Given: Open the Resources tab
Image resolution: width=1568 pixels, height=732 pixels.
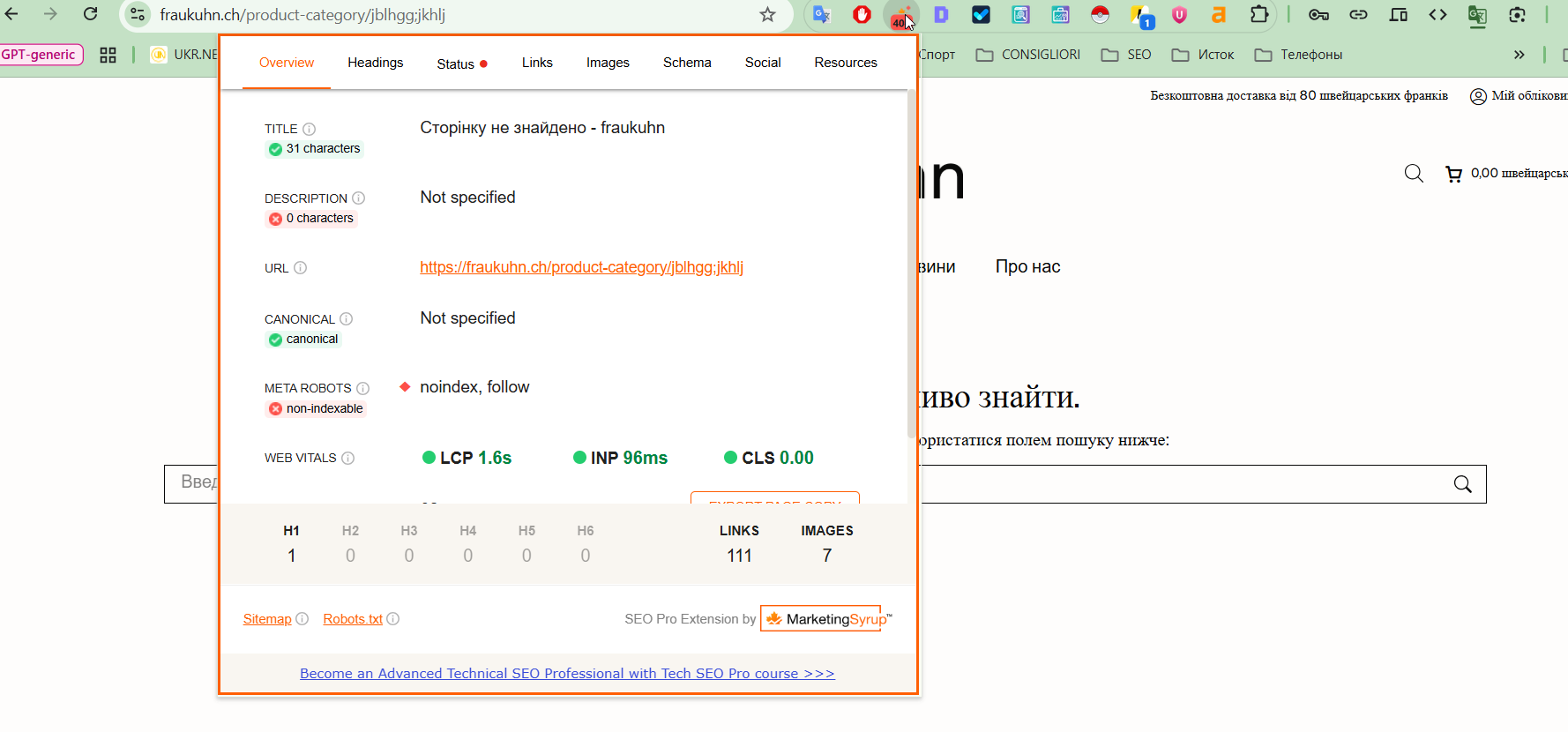Looking at the screenshot, I should tap(846, 63).
